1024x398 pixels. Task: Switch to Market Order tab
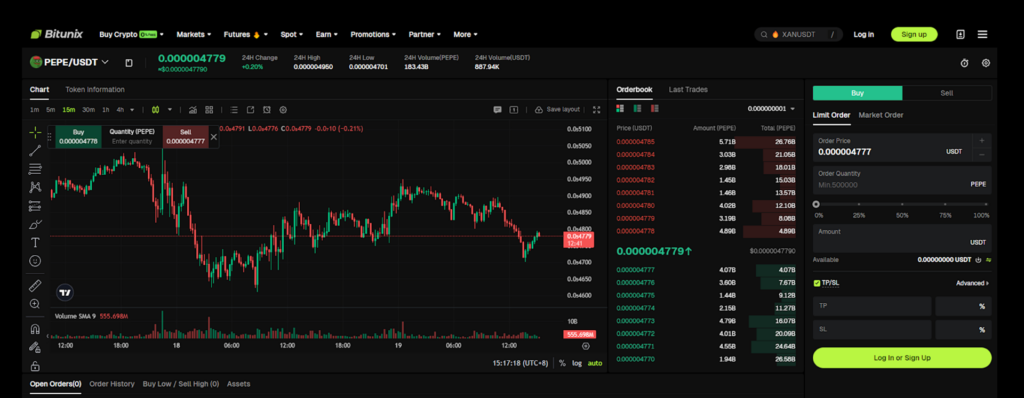click(881, 115)
